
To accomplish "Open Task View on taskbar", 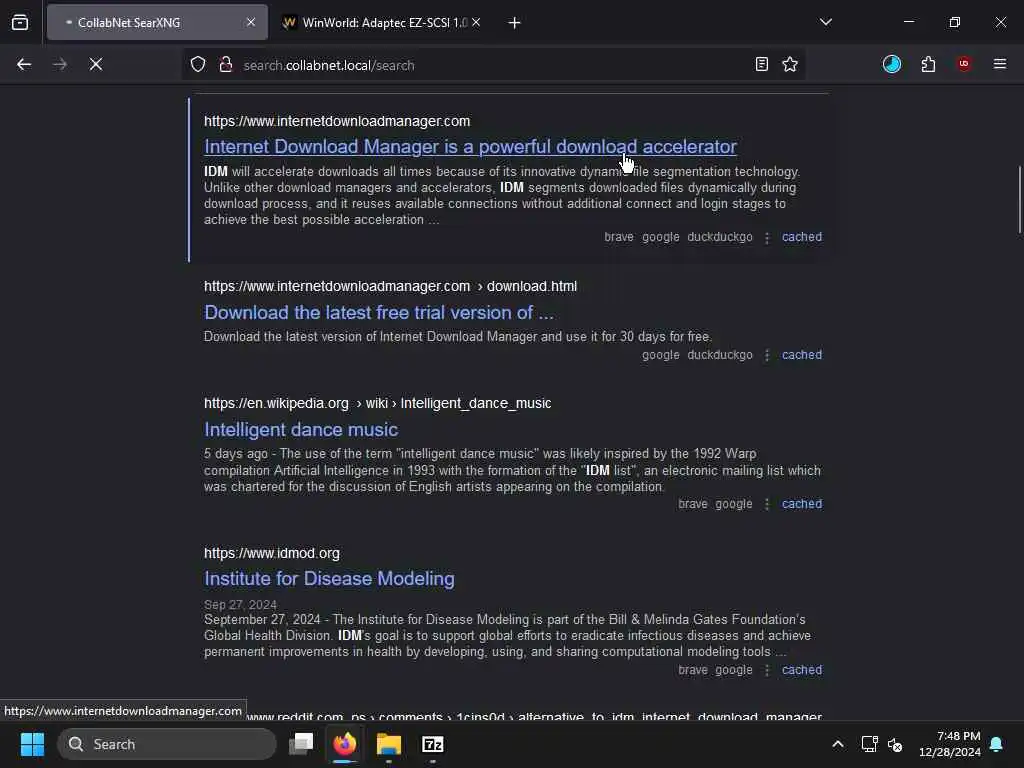I will (x=301, y=744).
